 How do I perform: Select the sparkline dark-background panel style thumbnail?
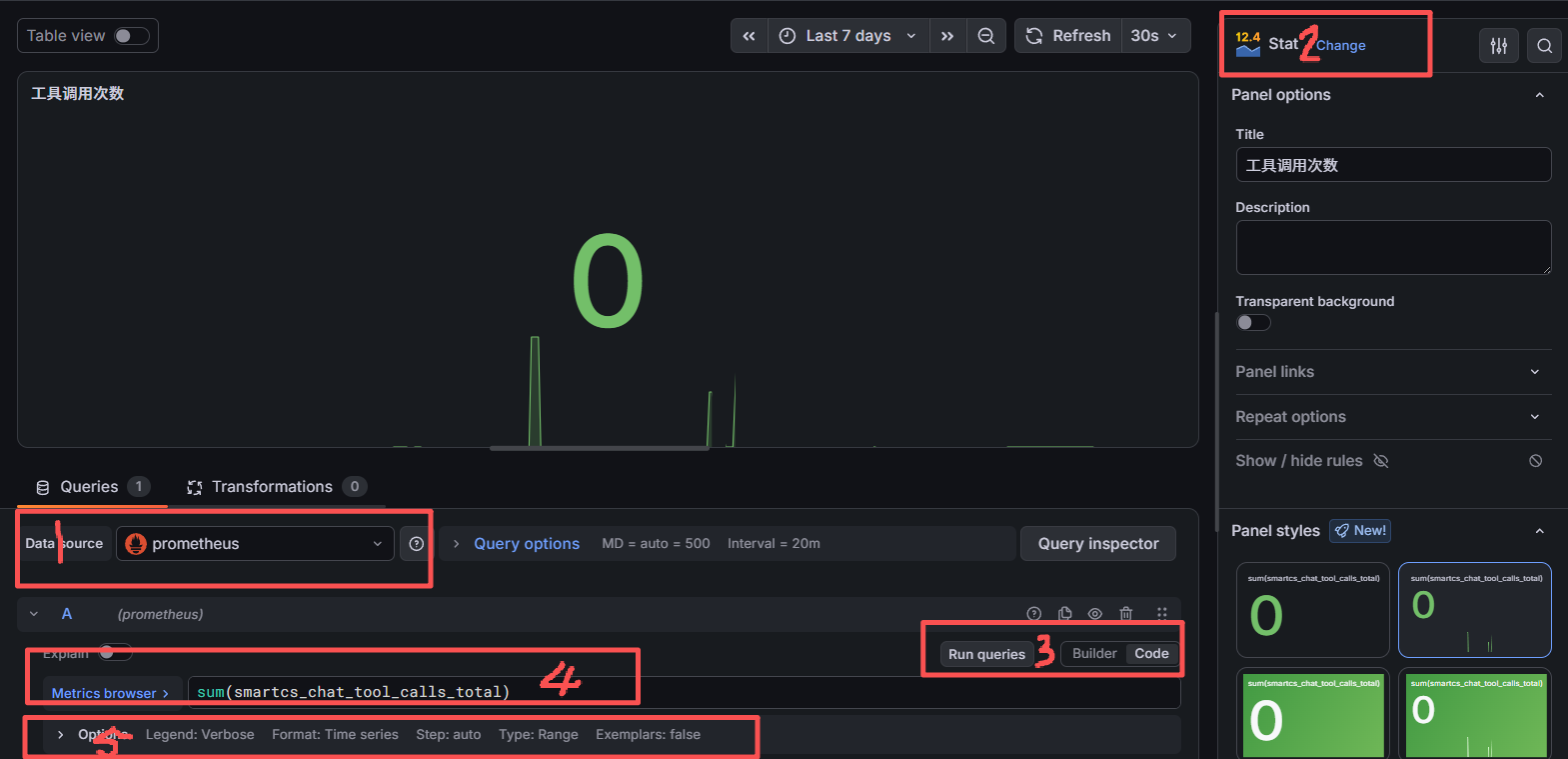[x=1475, y=610]
